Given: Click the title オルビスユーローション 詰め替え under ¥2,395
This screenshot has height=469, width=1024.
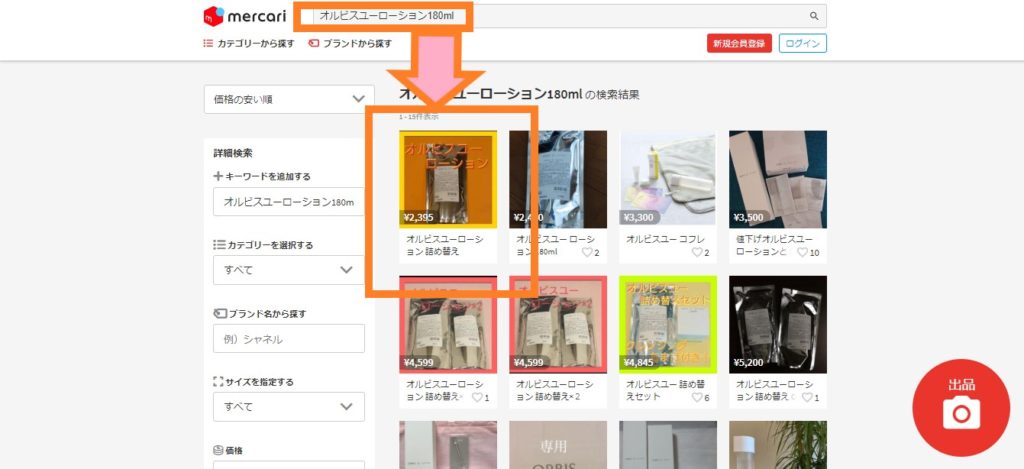Looking at the screenshot, I should (445, 245).
